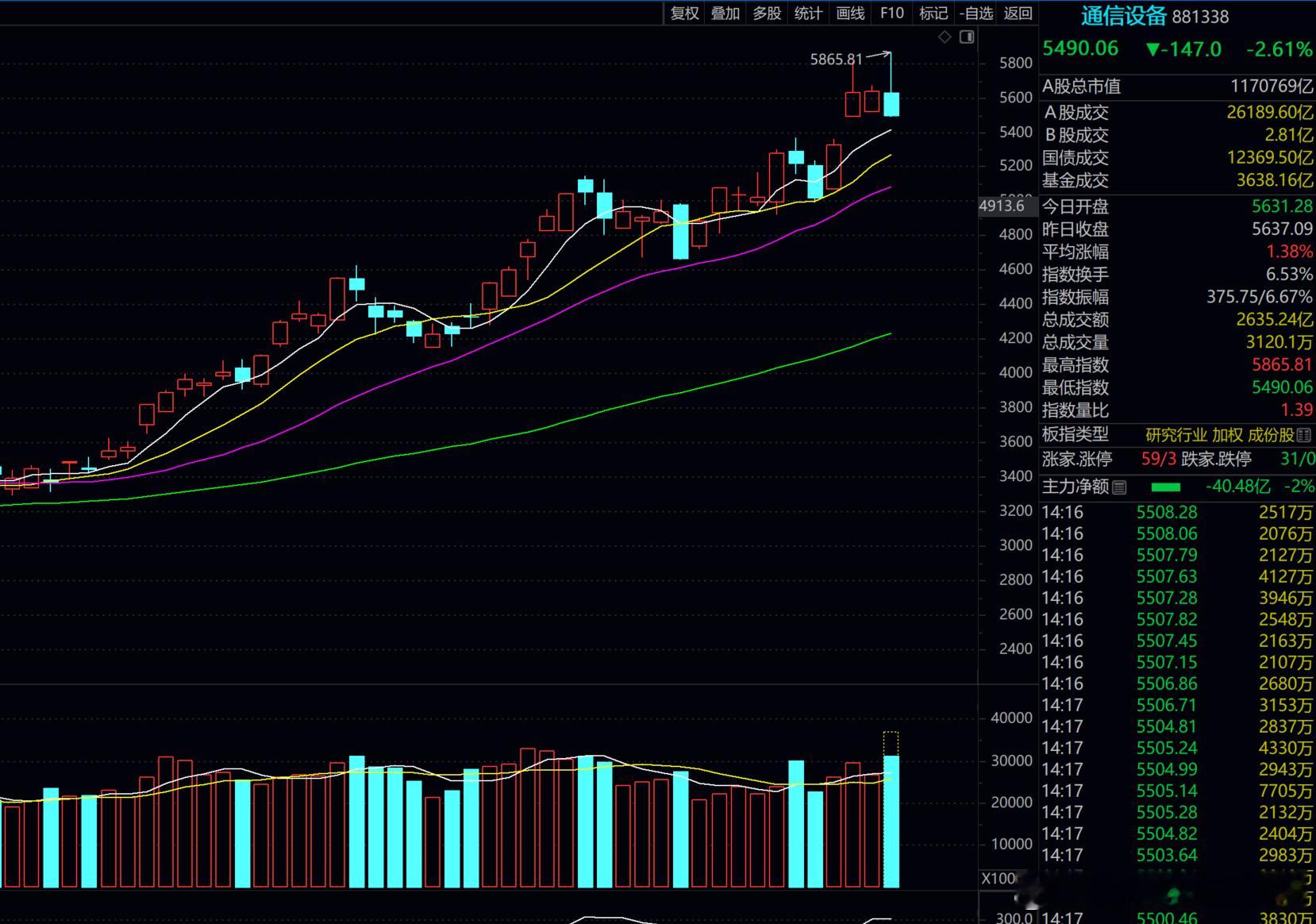Open the 叠加 overlay option
Image resolution: width=1316 pixels, height=924 pixels.
pos(725,13)
